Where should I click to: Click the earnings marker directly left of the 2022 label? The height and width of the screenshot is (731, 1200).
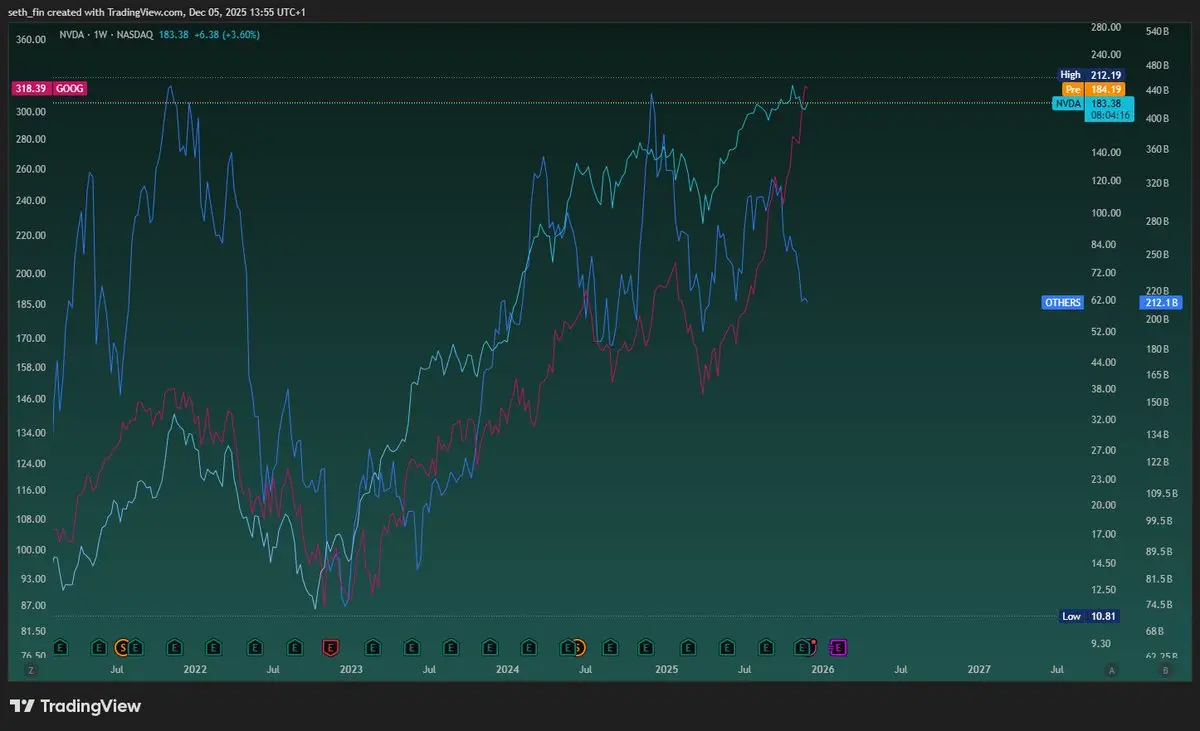click(176, 648)
